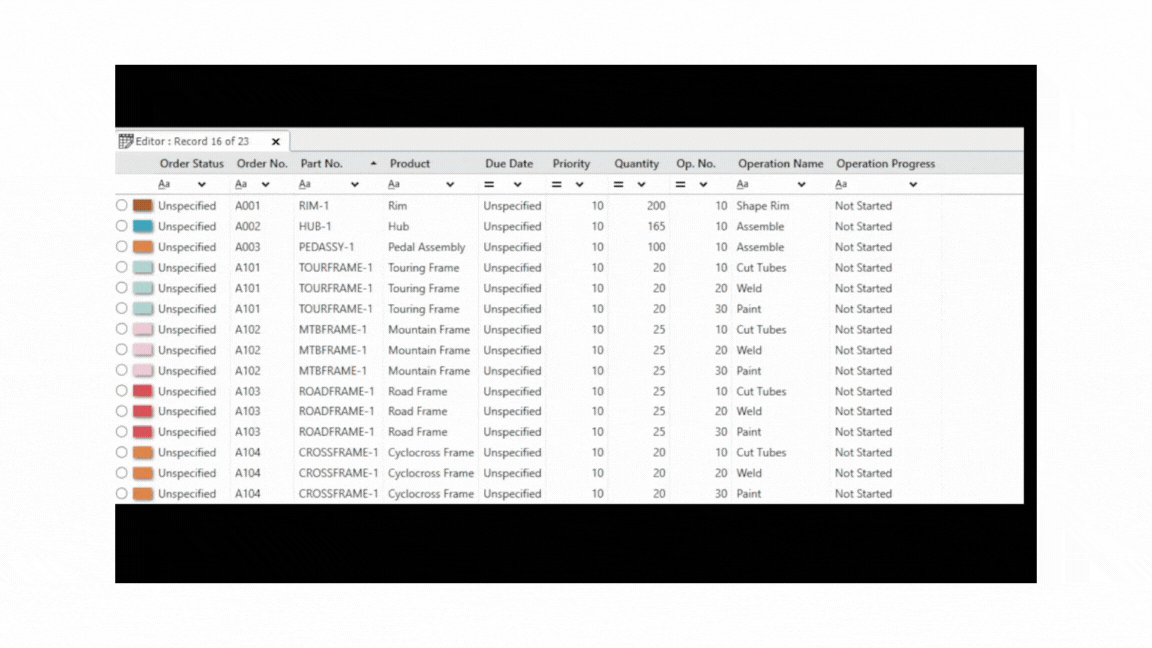Viewport: 1152px width, 648px height.
Task: Select the Editor : Record 16 of 23 tab
Action: coord(193,140)
